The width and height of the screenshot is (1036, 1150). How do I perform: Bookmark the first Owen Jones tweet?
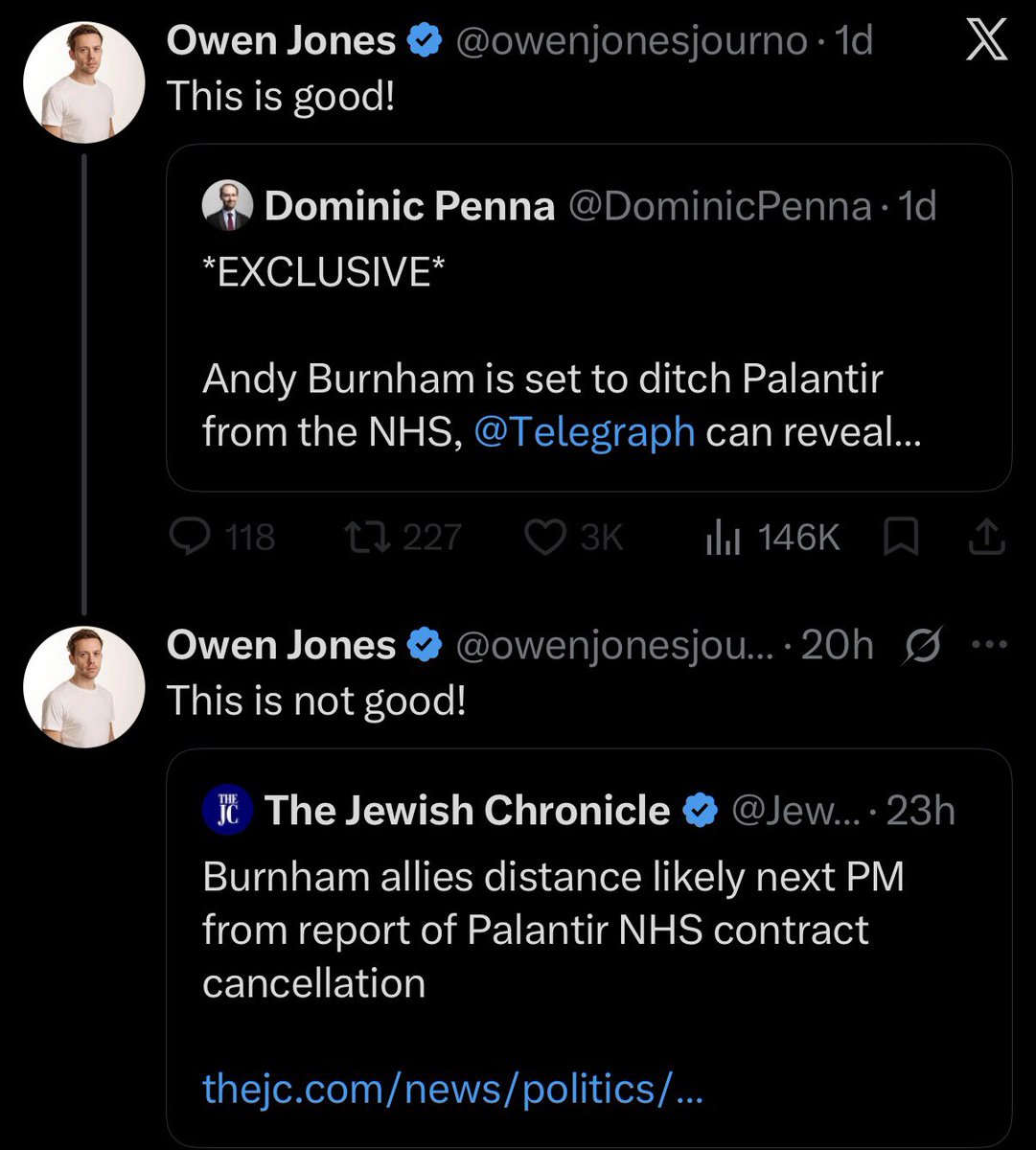[901, 538]
